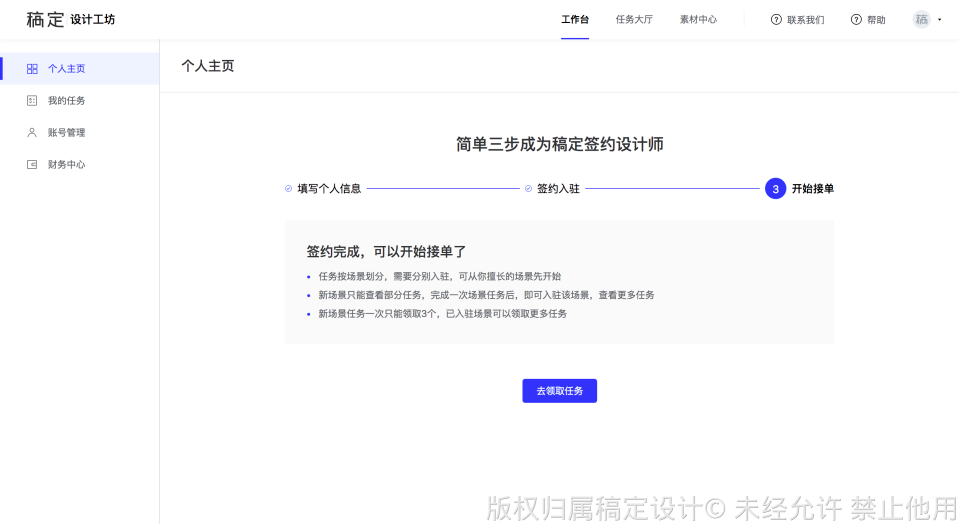
Task: Select 我的任务 in the sidebar
Action: [66, 101]
